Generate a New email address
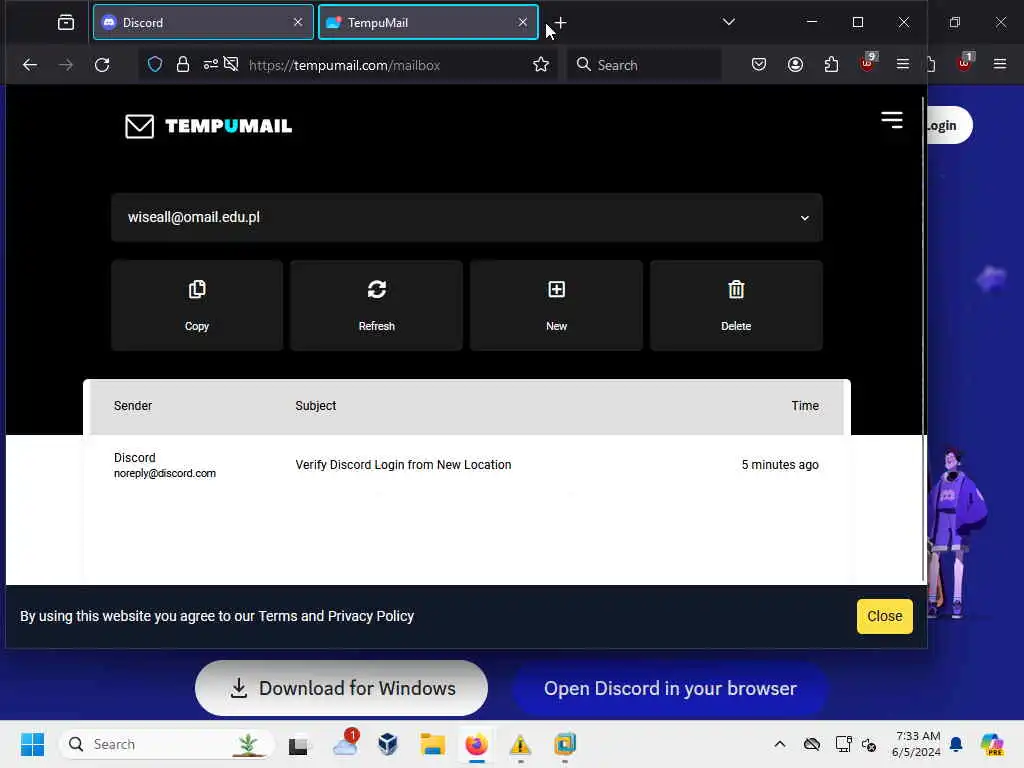 (x=556, y=305)
